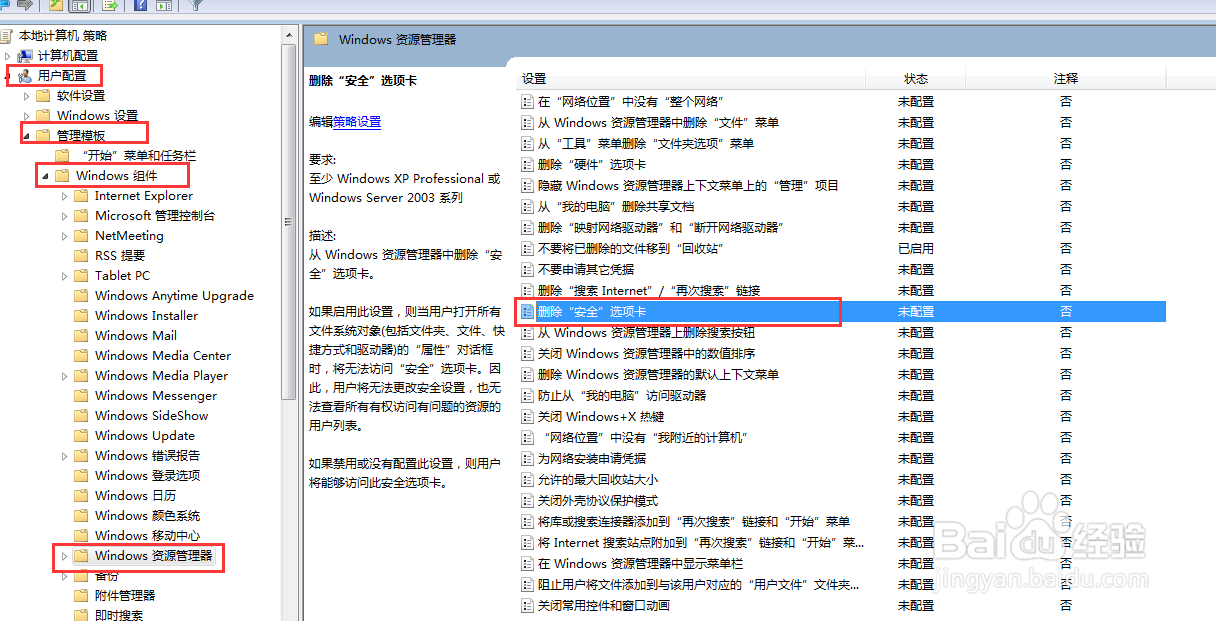
Task: Click the Back navigation arrow
Action: [x=6, y=7]
